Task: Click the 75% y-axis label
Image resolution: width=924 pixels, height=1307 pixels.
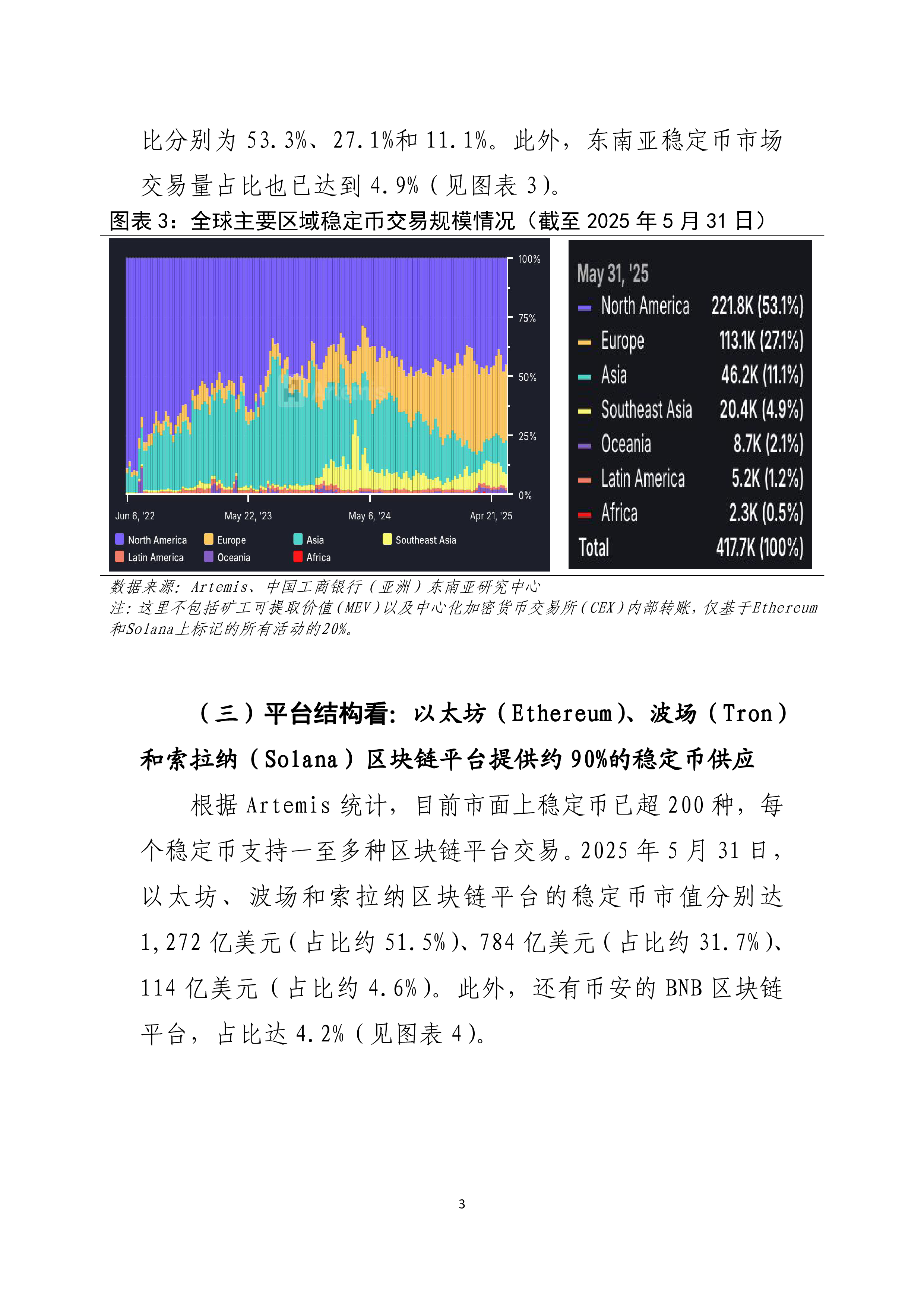Action: [527, 318]
